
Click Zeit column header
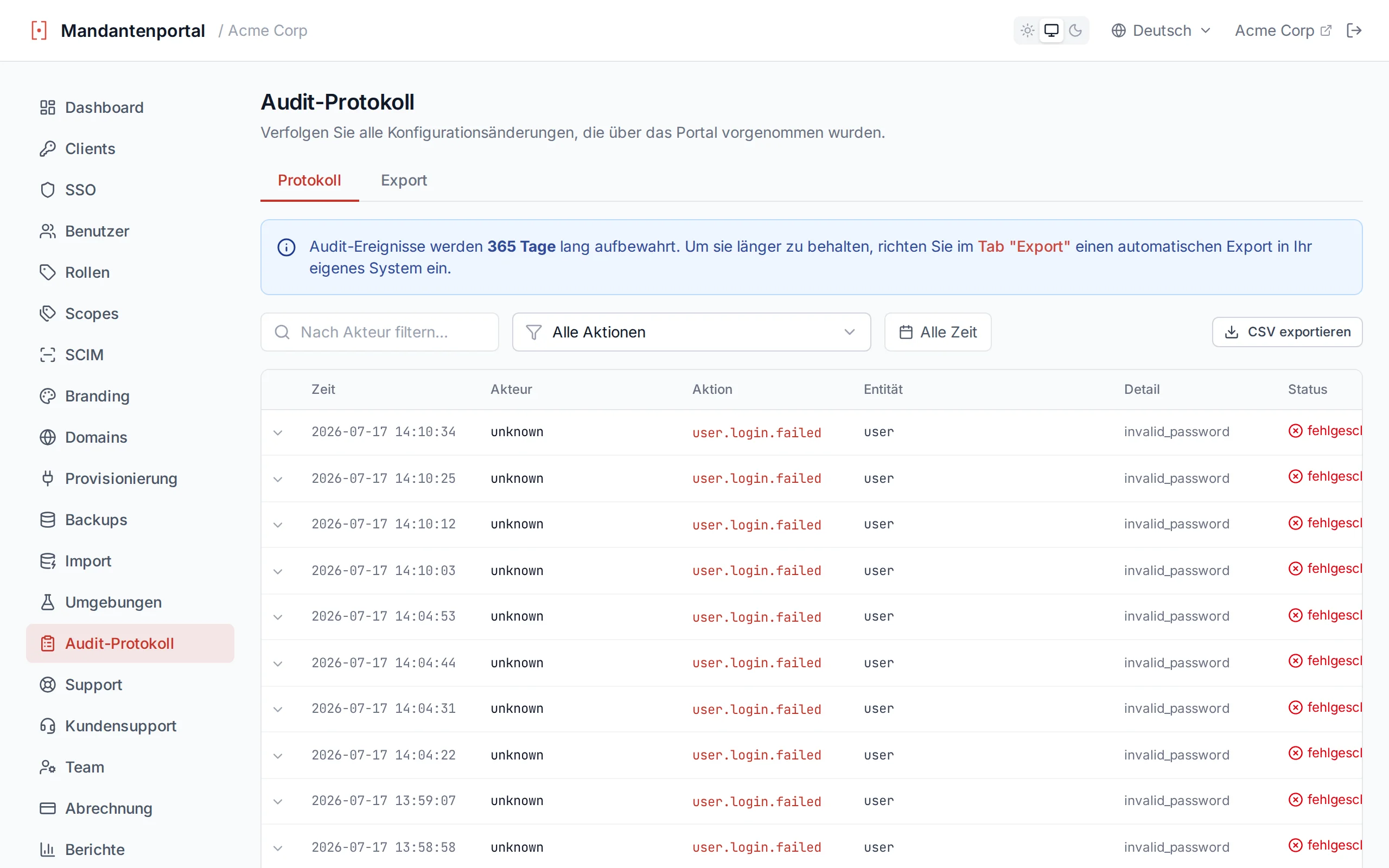point(323,389)
